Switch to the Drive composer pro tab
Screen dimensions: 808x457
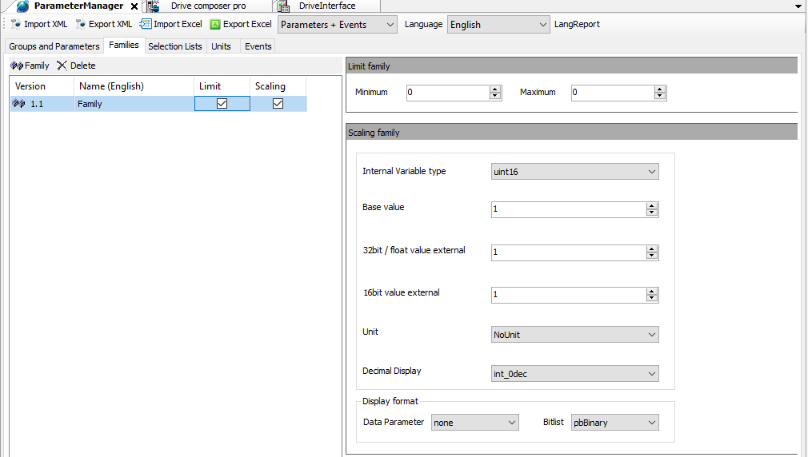point(208,6)
